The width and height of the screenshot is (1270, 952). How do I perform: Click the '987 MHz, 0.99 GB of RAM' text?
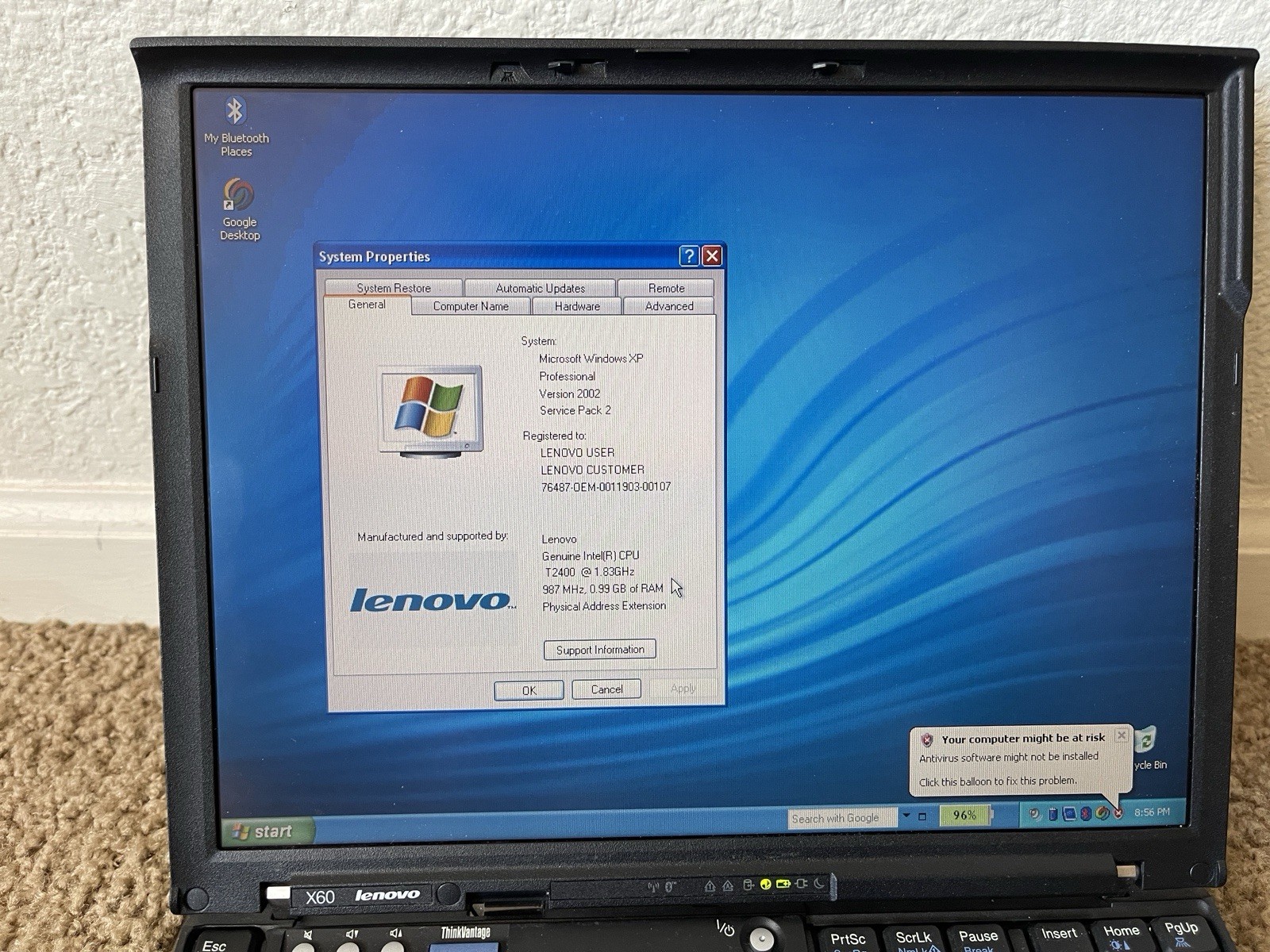point(603,589)
